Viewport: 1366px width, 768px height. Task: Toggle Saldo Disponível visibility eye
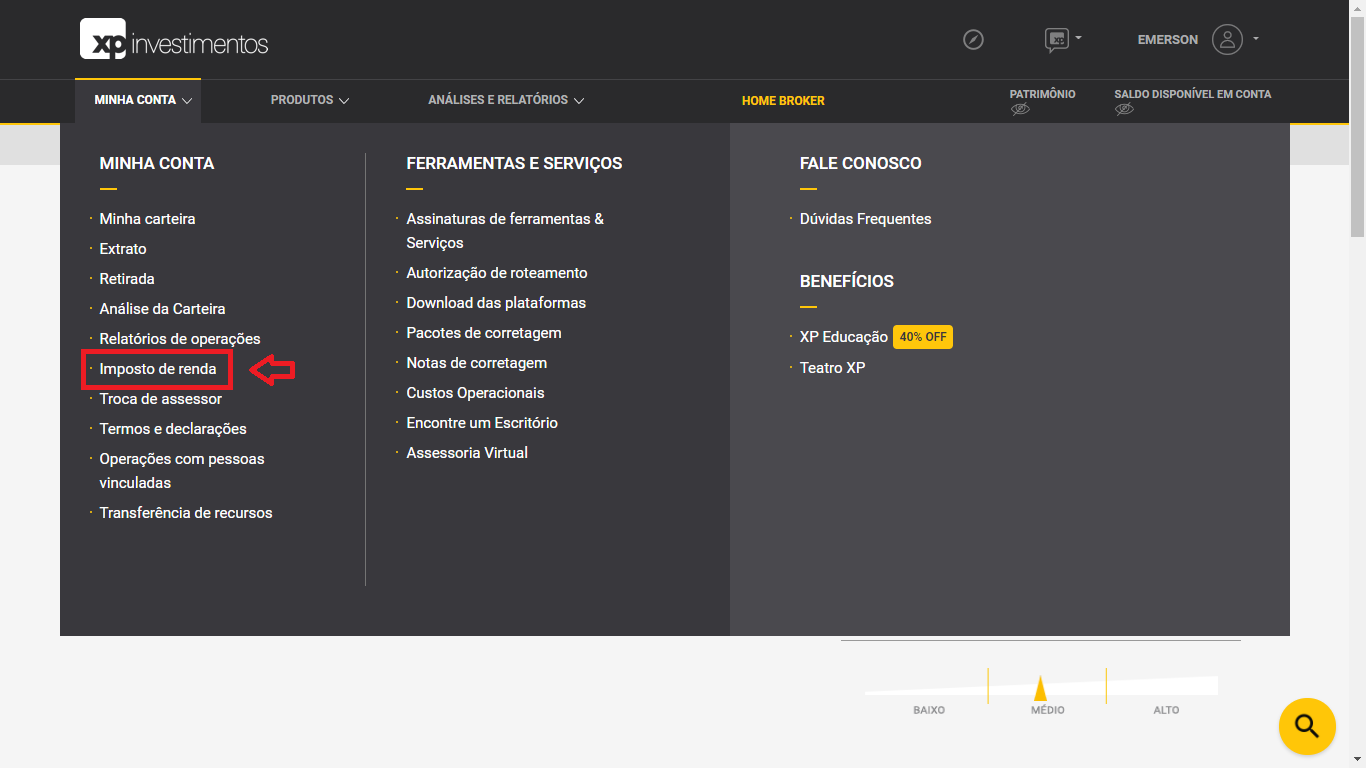(x=1124, y=110)
